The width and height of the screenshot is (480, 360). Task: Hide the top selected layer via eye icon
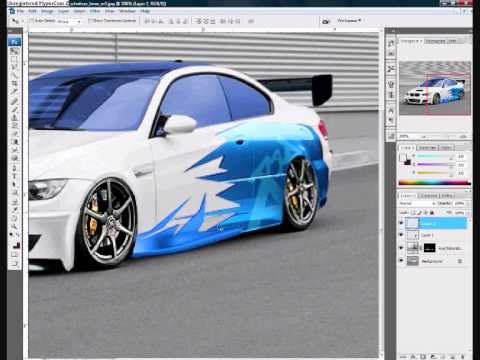pos(401,223)
